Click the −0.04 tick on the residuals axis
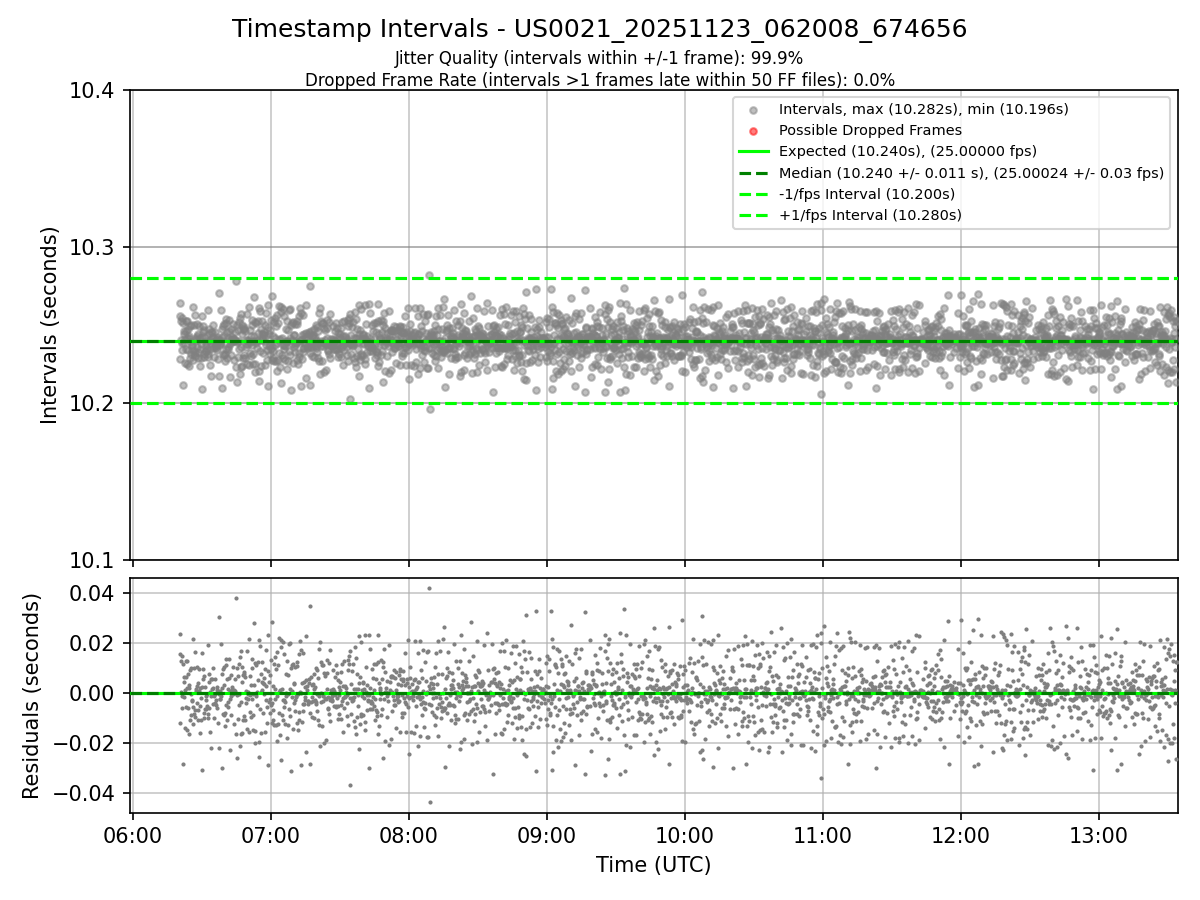Screen dimensions: 1200x900 89,793
